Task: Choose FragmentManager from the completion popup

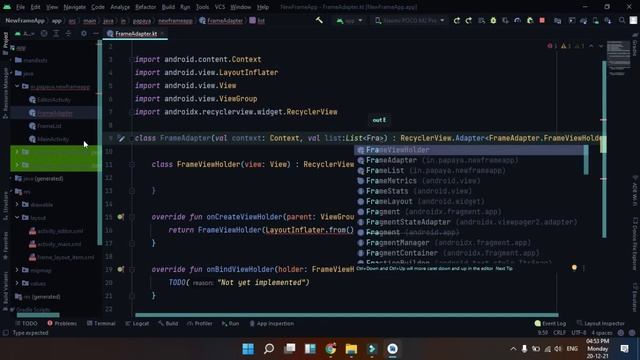Action: [469, 242]
